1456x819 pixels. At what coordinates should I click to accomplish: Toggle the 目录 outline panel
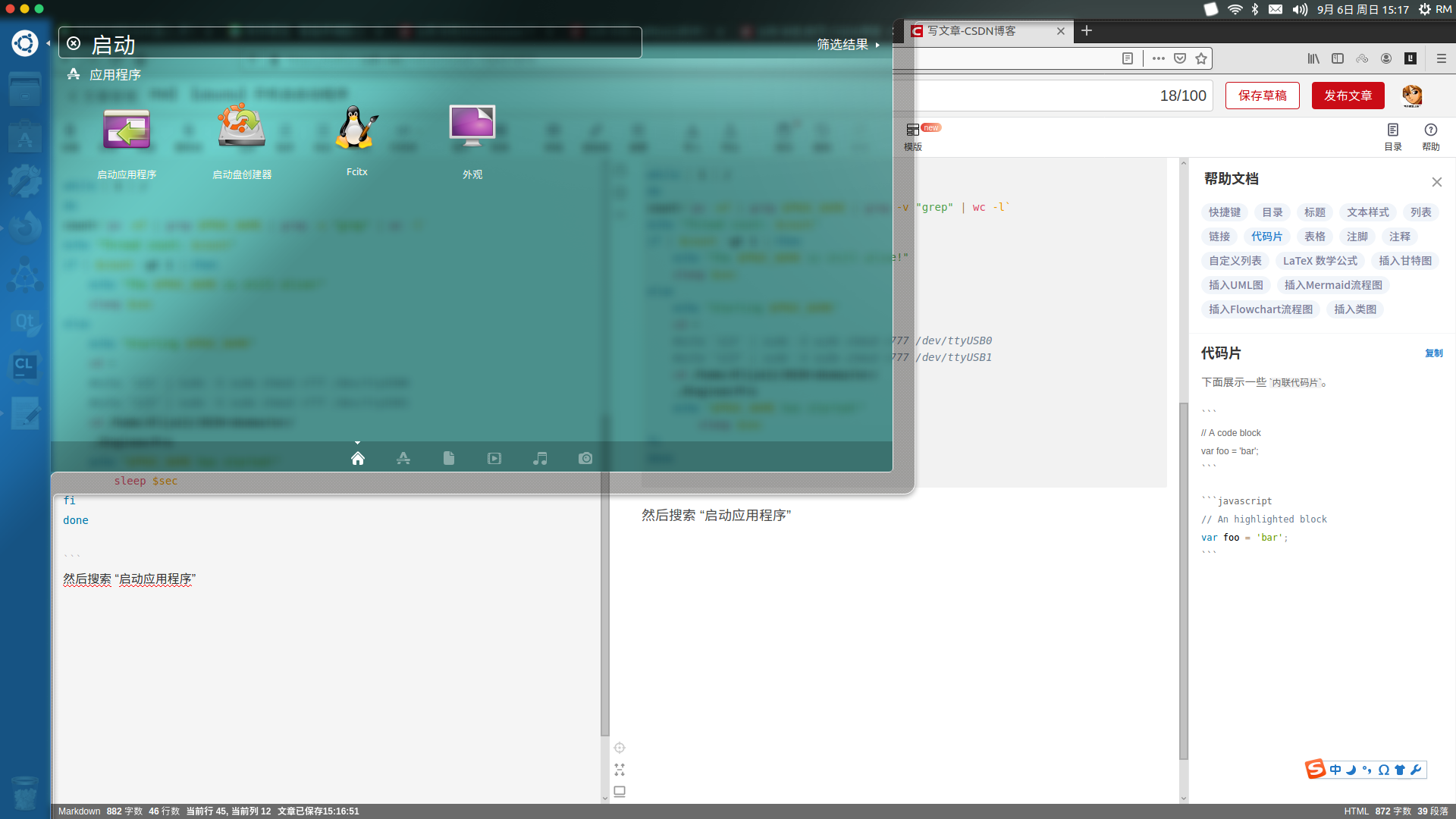(1392, 136)
